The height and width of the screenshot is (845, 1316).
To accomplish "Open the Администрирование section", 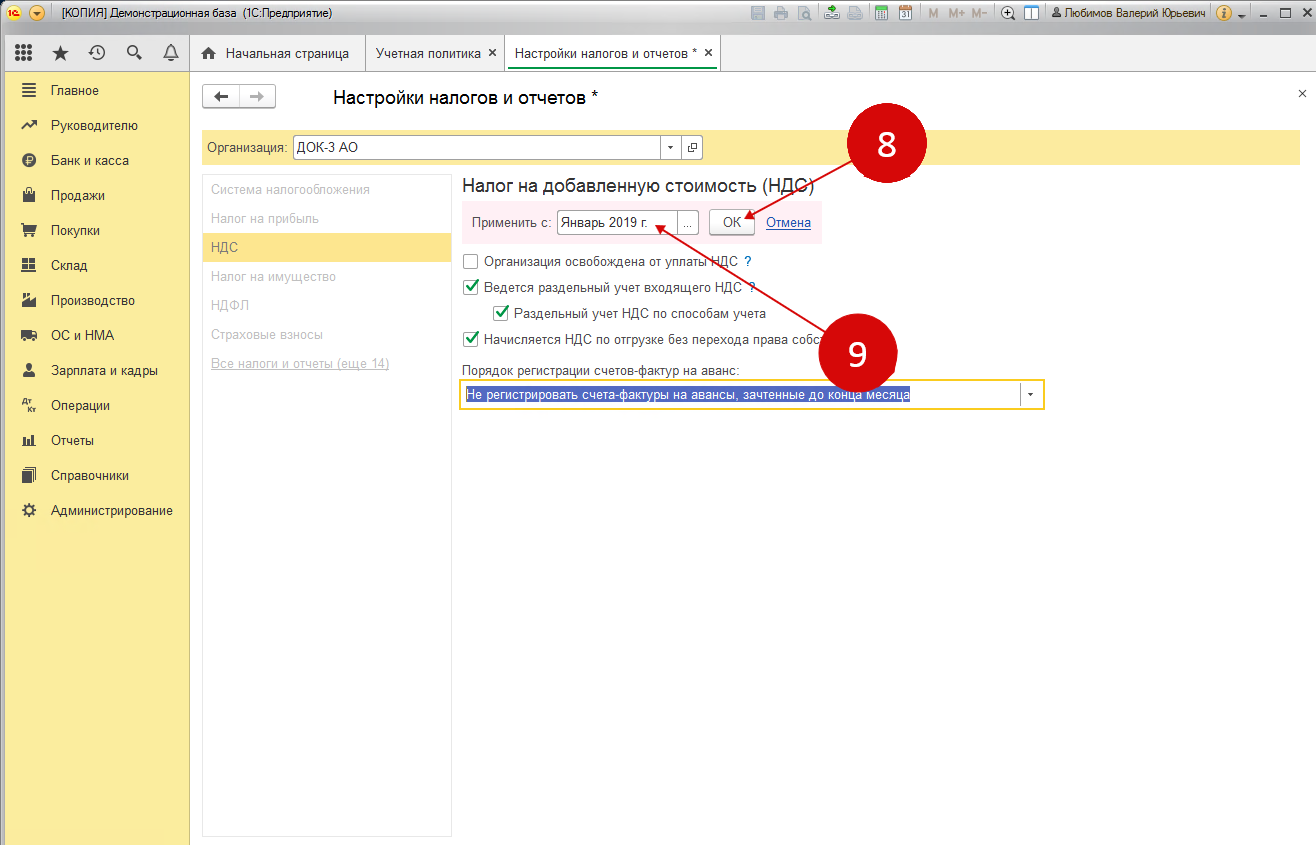I will coord(95,510).
